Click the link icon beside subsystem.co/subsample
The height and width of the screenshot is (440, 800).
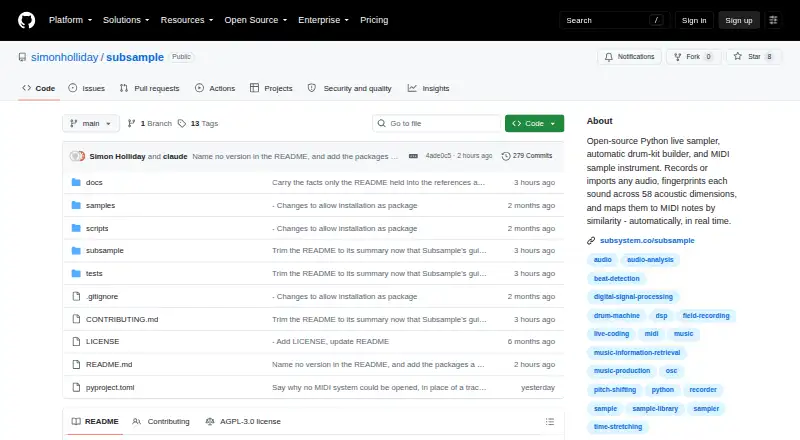coord(591,240)
